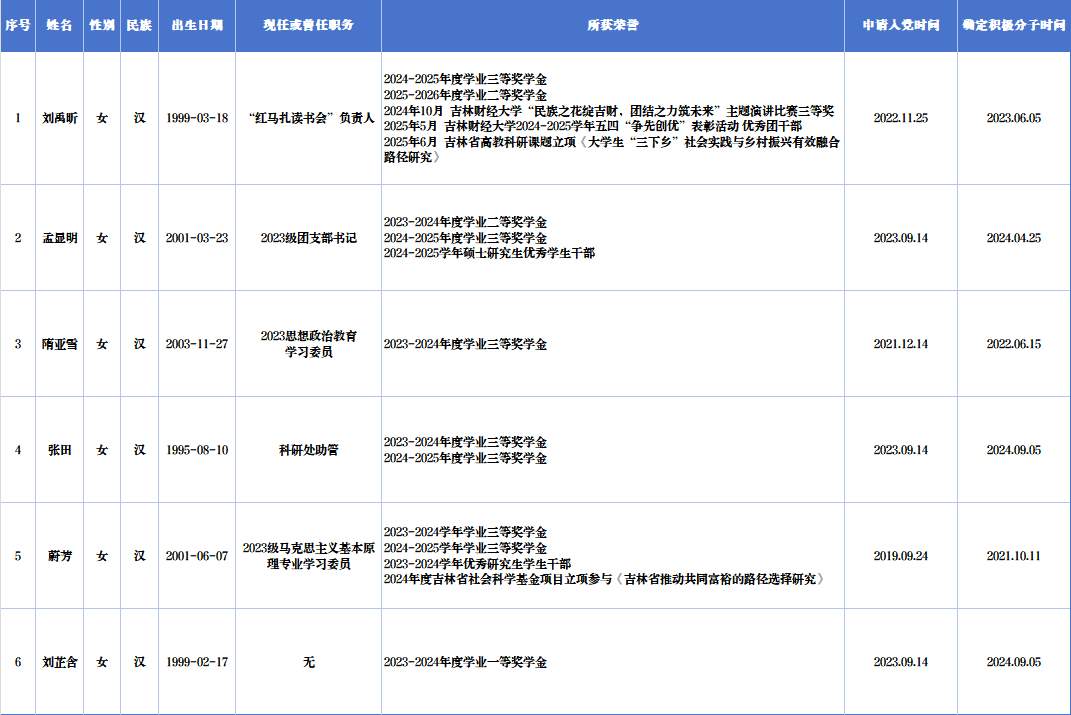Select the 姓名 column header
Viewport: 1071px width, 715px height.
coord(59,26)
